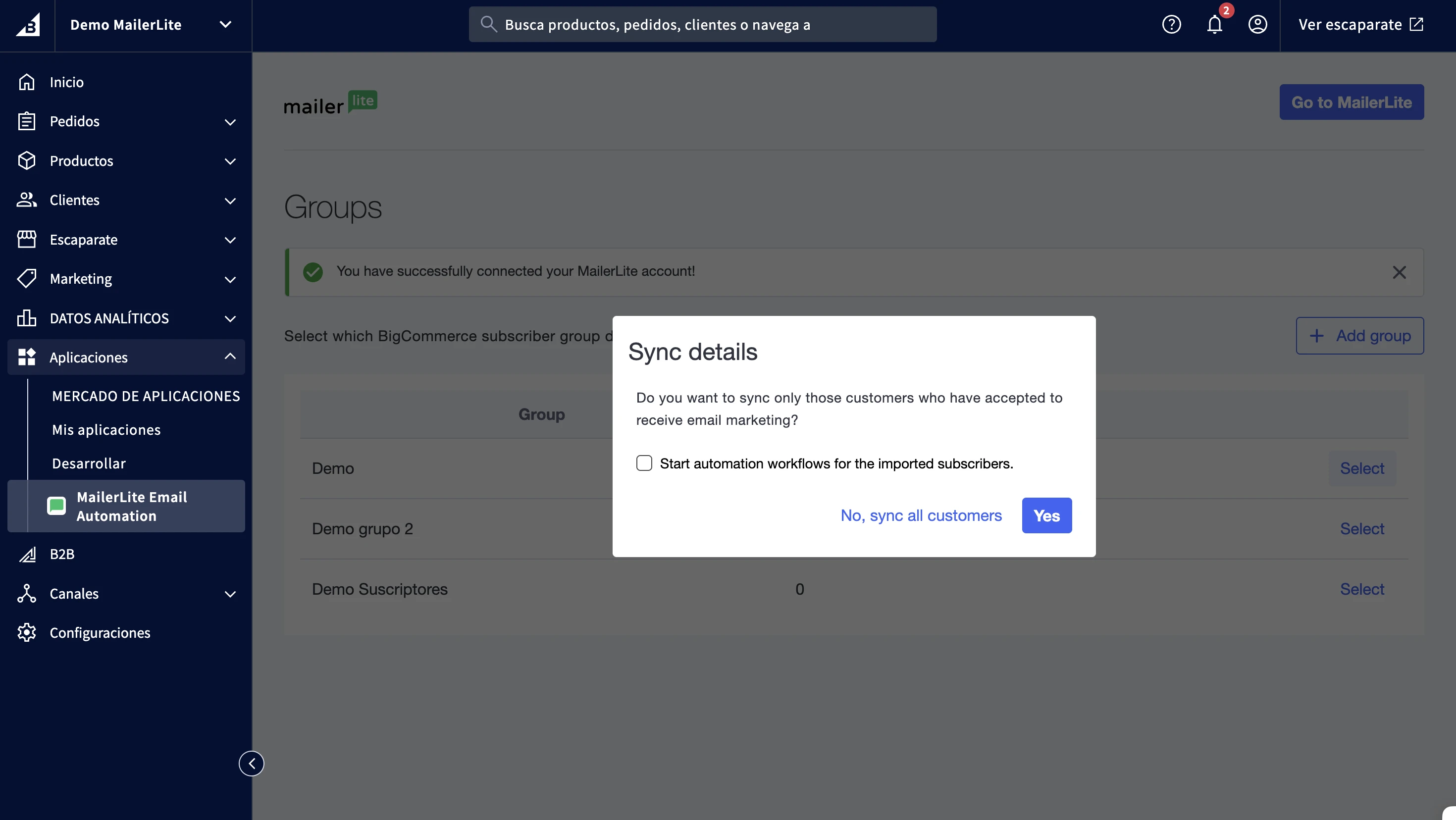Click the Pedidos orders icon
Image resolution: width=1456 pixels, height=820 pixels.
pos(27,121)
